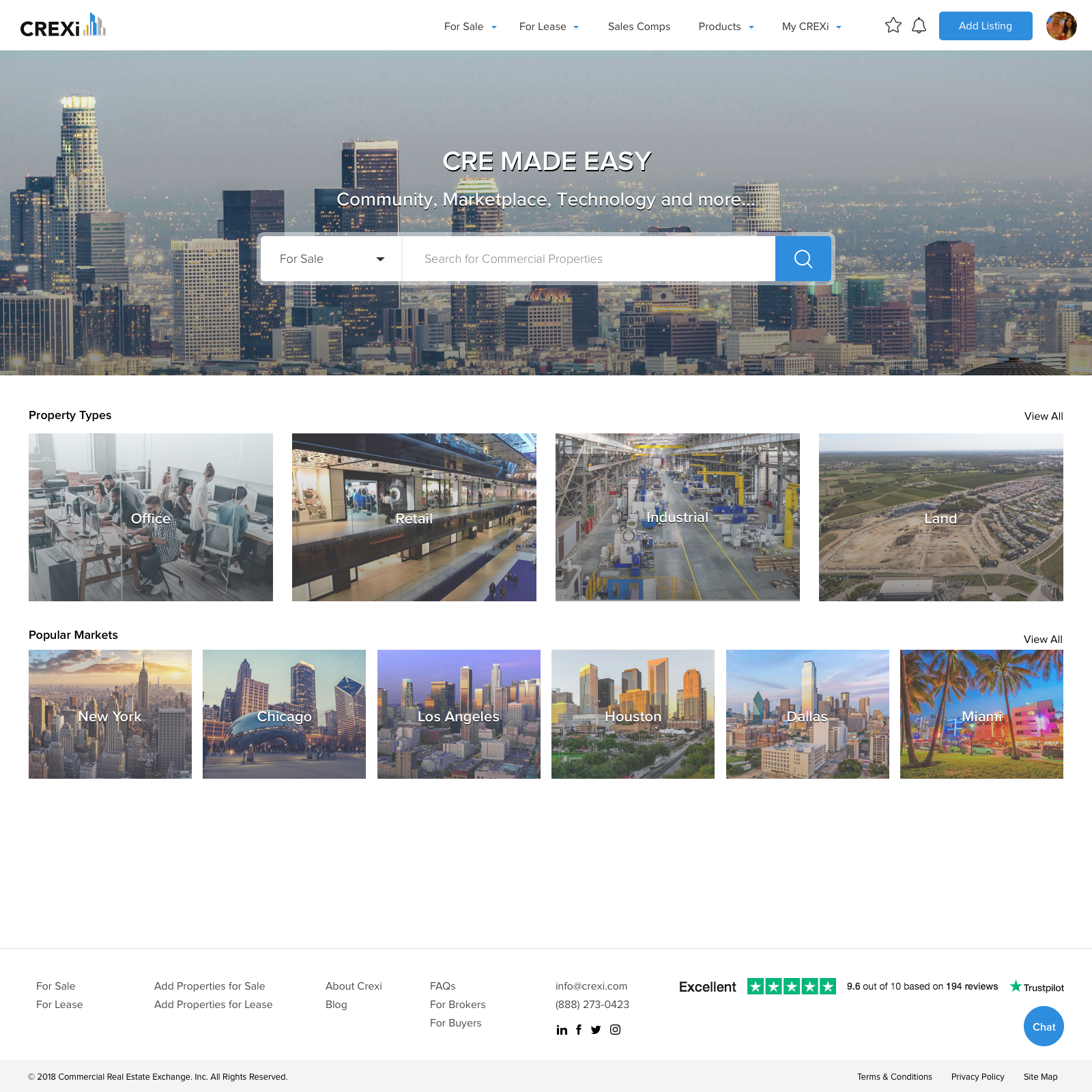Open the My CREXi menu
This screenshot has width=1092, height=1092.
(811, 27)
